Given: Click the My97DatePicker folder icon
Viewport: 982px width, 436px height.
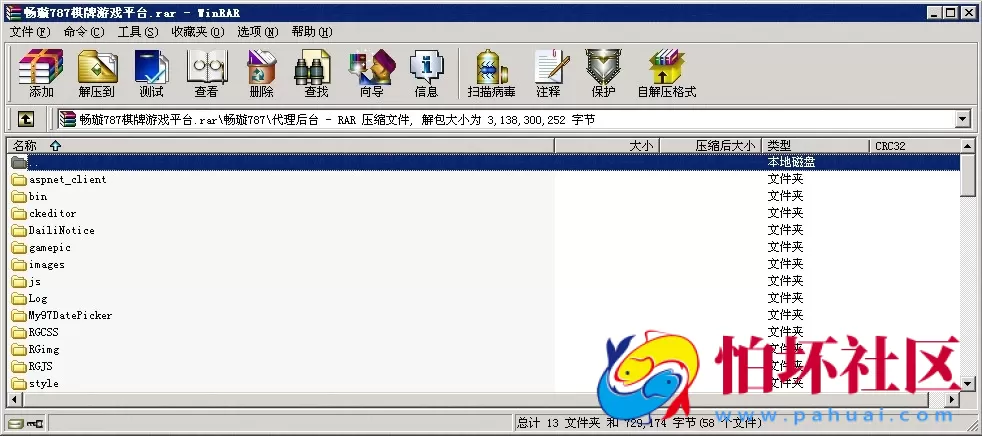Looking at the screenshot, I should point(19,315).
